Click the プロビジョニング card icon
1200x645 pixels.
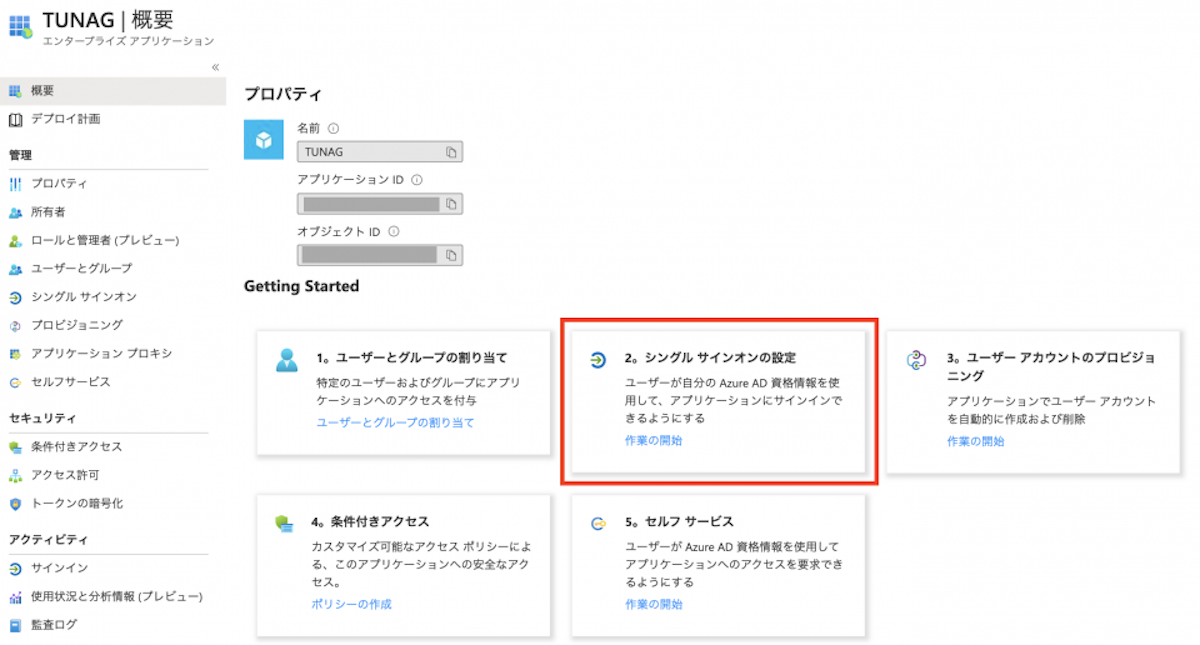917,360
